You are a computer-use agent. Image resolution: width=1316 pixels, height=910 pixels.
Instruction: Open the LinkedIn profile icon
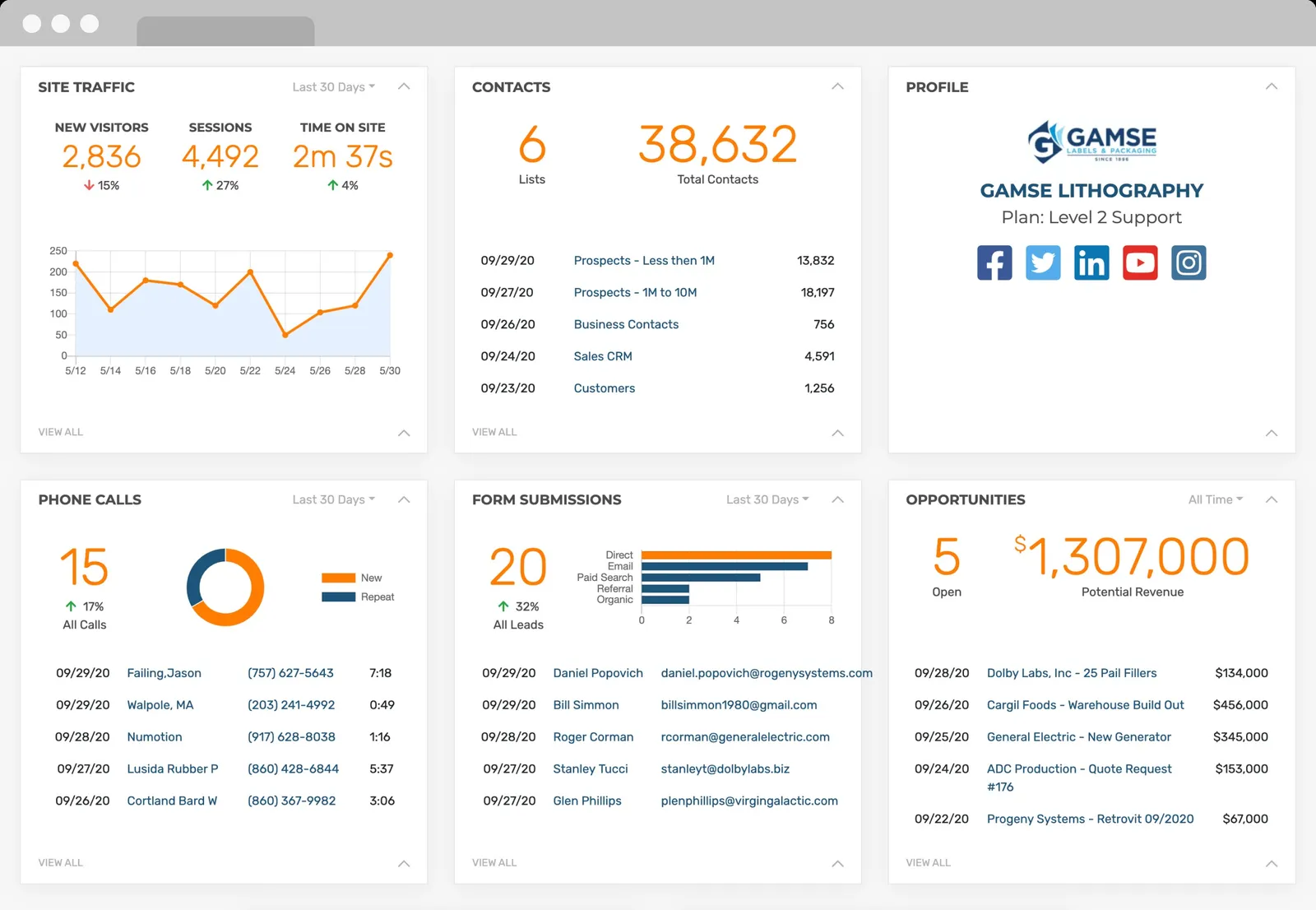(x=1091, y=262)
